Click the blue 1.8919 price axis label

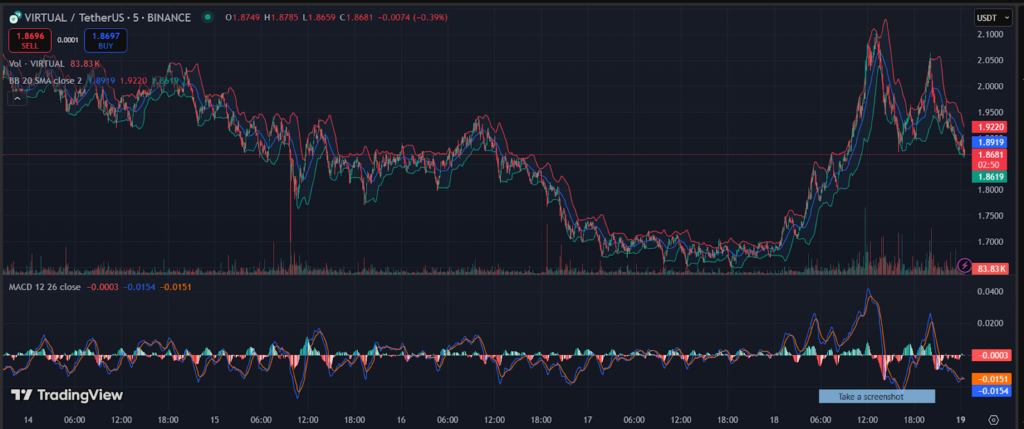tap(991, 142)
